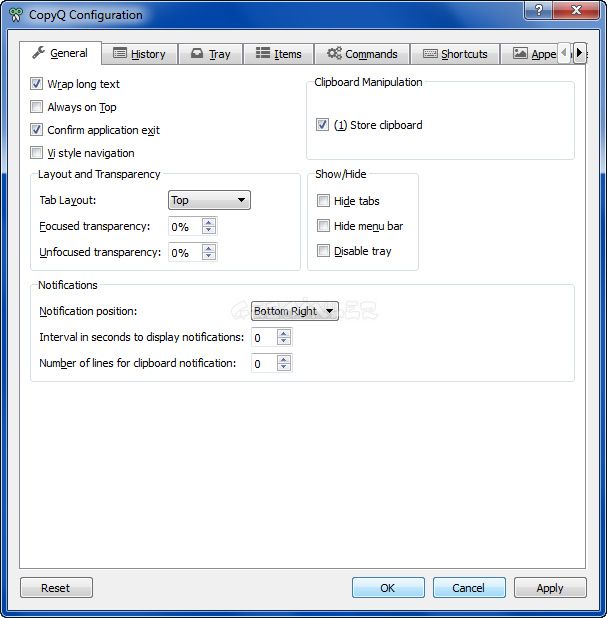Image resolution: width=607 pixels, height=618 pixels.
Task: Select the General tab
Action: pyautogui.click(x=60, y=53)
